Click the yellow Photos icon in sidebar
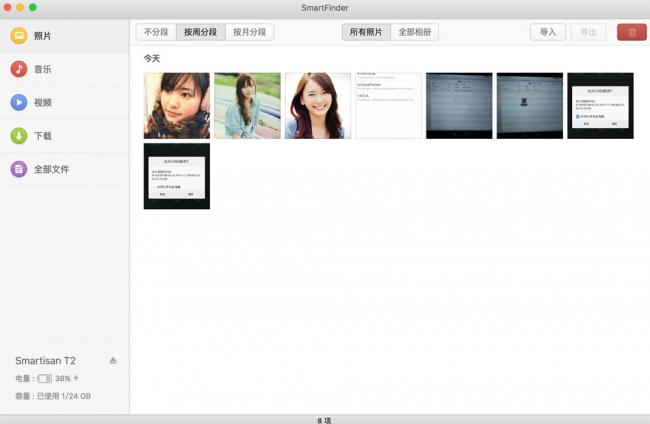The image size is (650, 424). (x=18, y=36)
